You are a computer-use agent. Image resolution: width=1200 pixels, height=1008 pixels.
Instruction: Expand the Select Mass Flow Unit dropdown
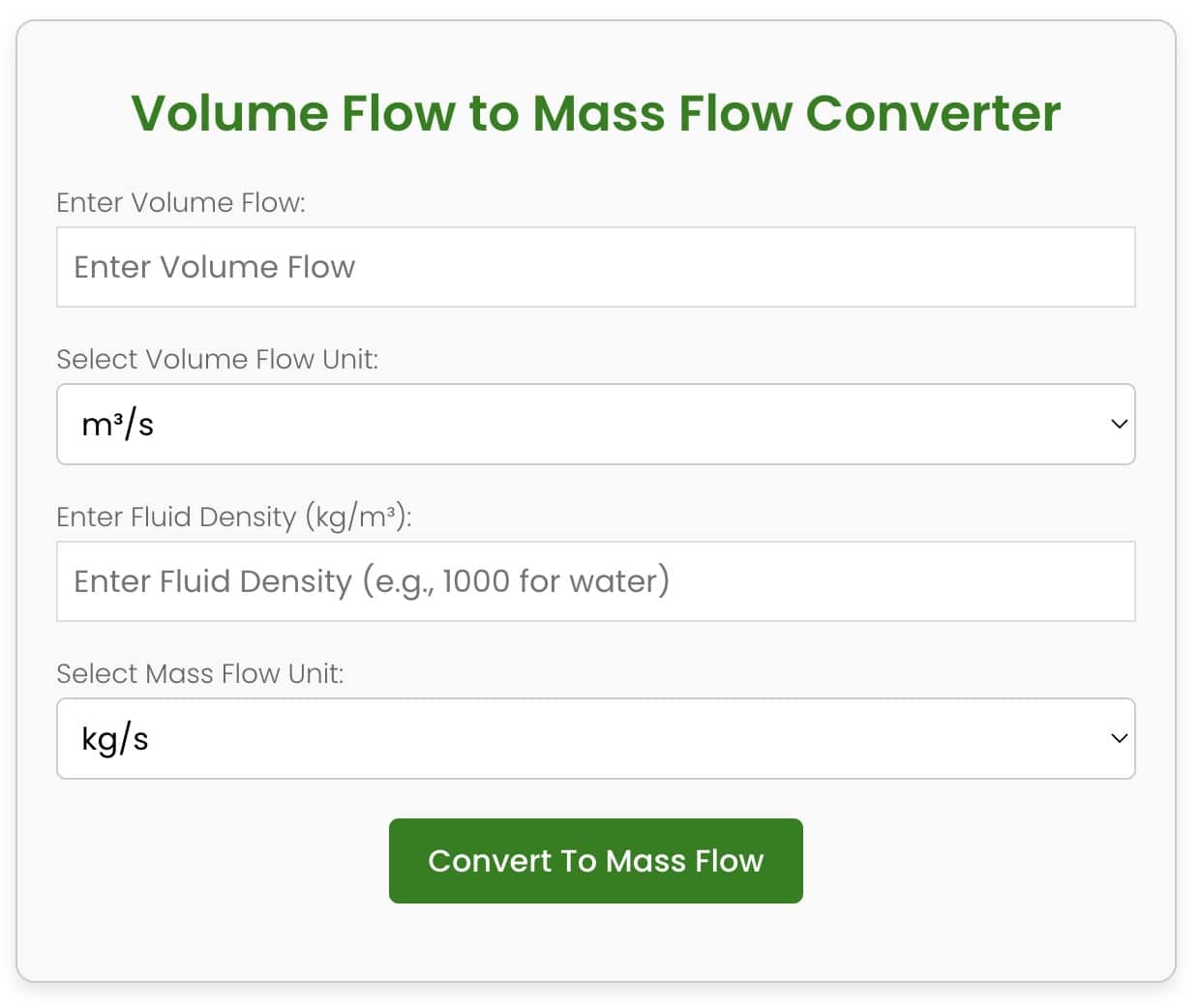coord(595,738)
